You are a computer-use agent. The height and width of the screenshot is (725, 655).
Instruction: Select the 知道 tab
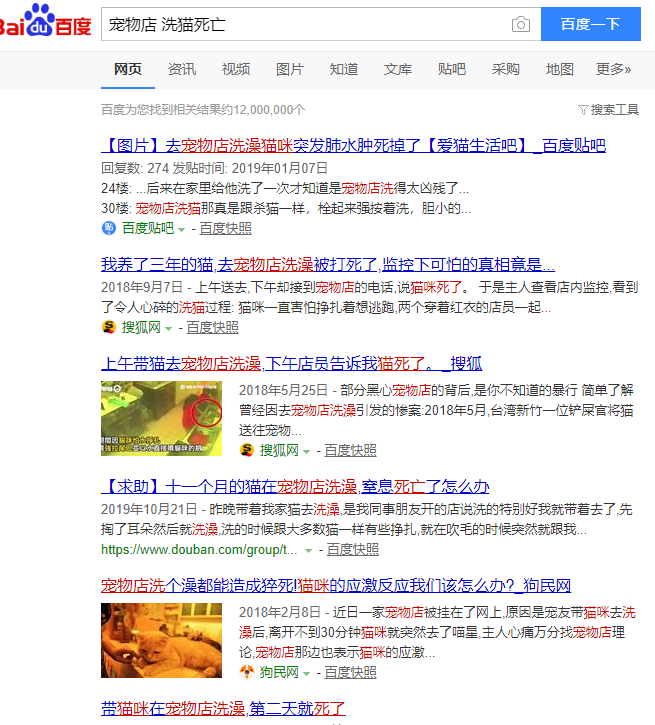[x=344, y=69]
